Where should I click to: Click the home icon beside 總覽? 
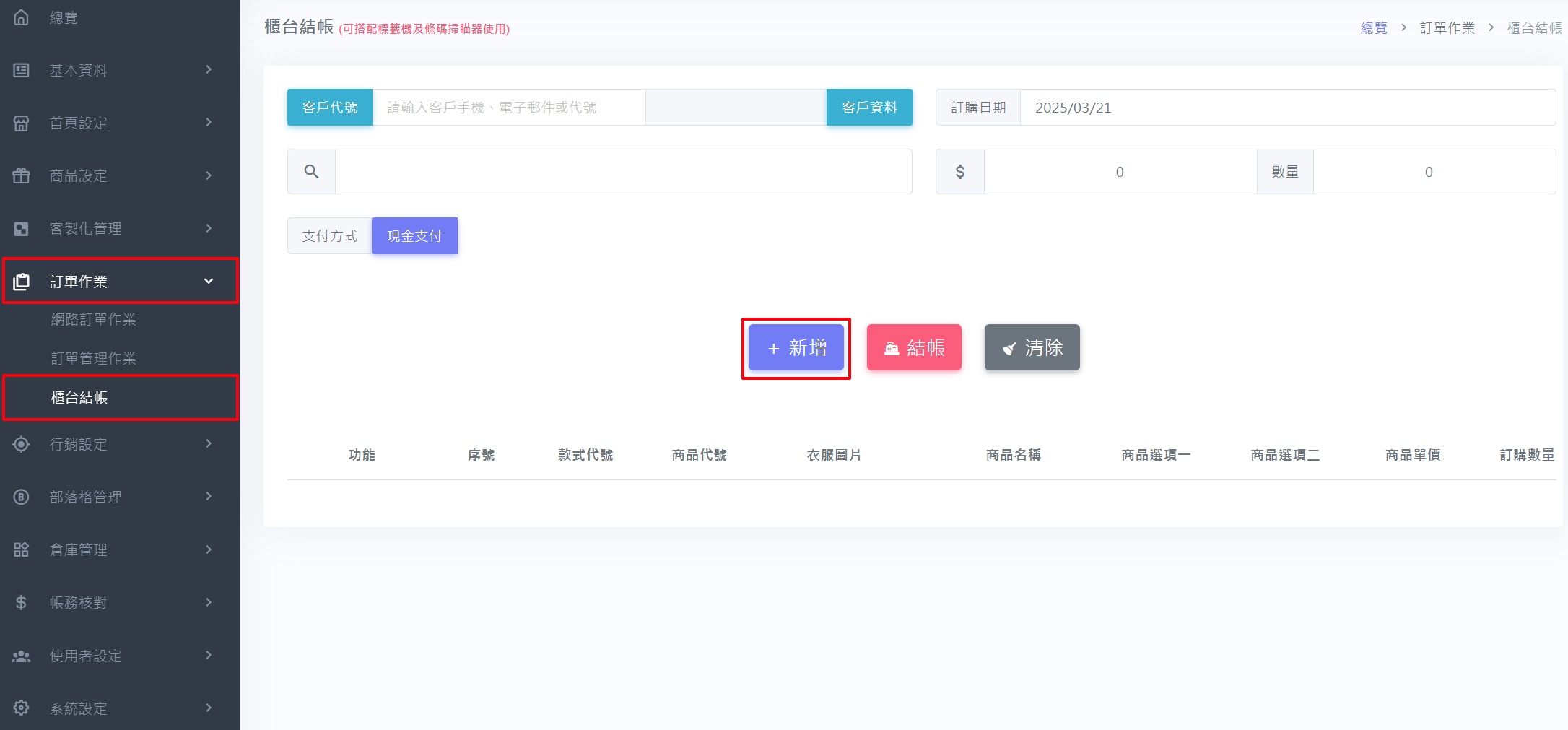tap(22, 17)
